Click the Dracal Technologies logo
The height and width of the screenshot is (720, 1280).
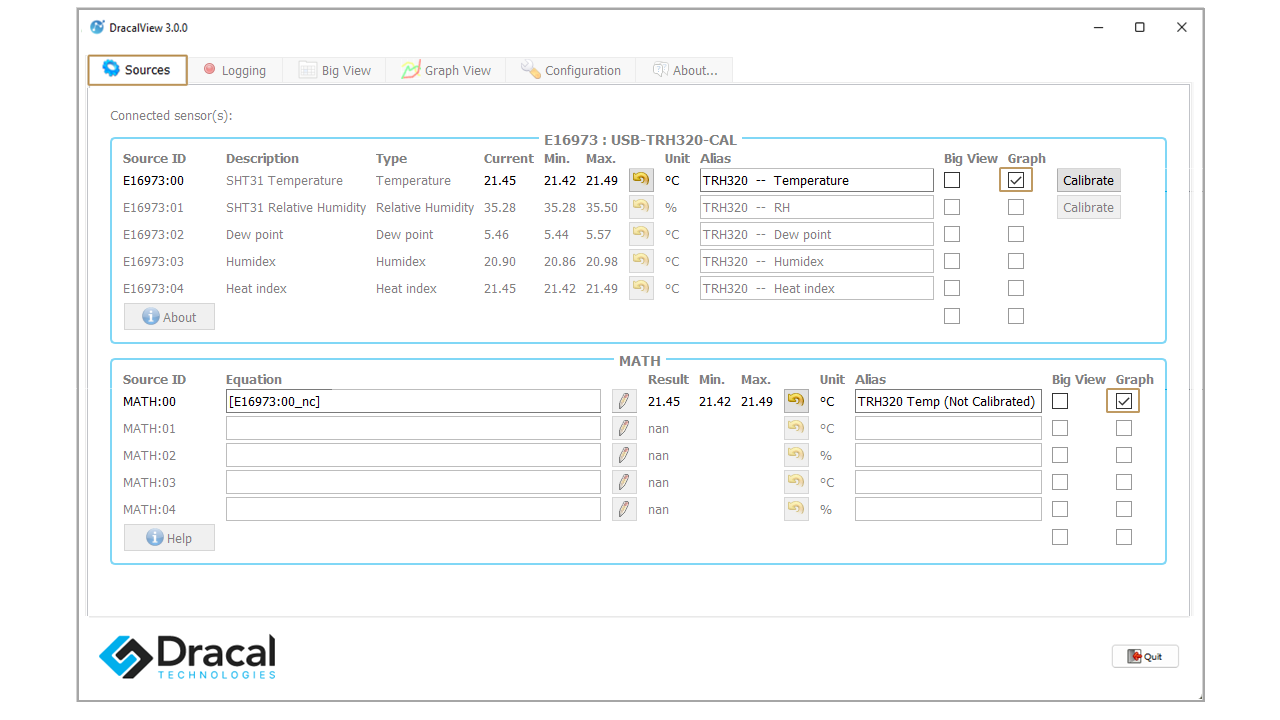(187, 657)
